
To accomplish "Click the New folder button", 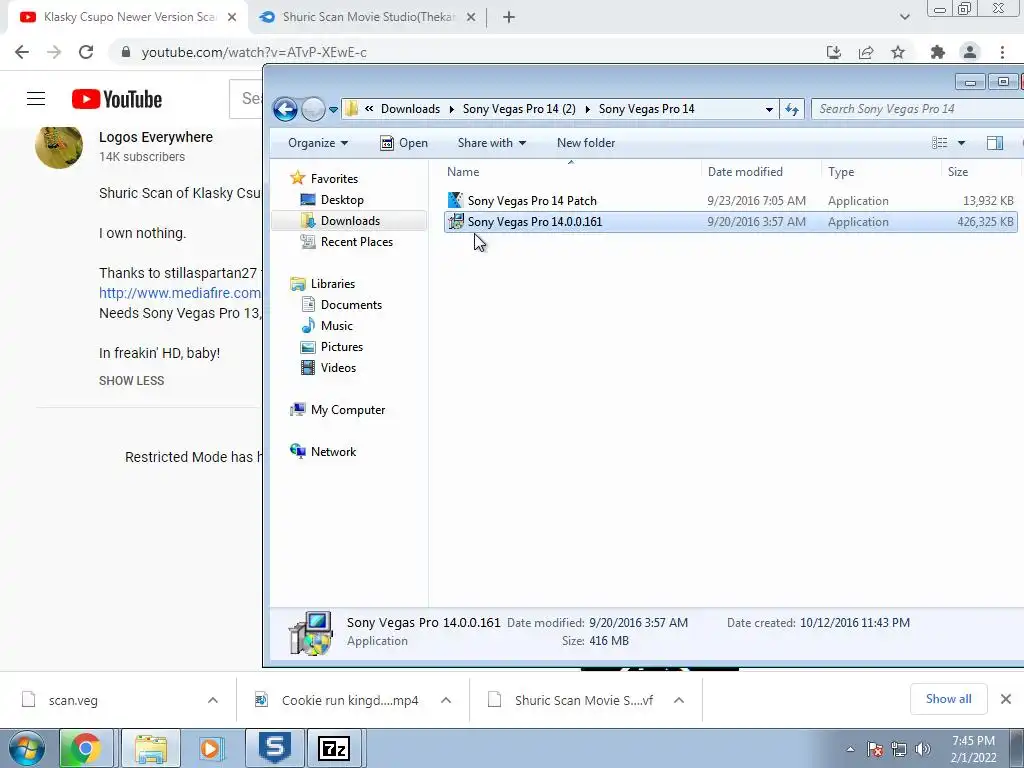I will point(586,143).
